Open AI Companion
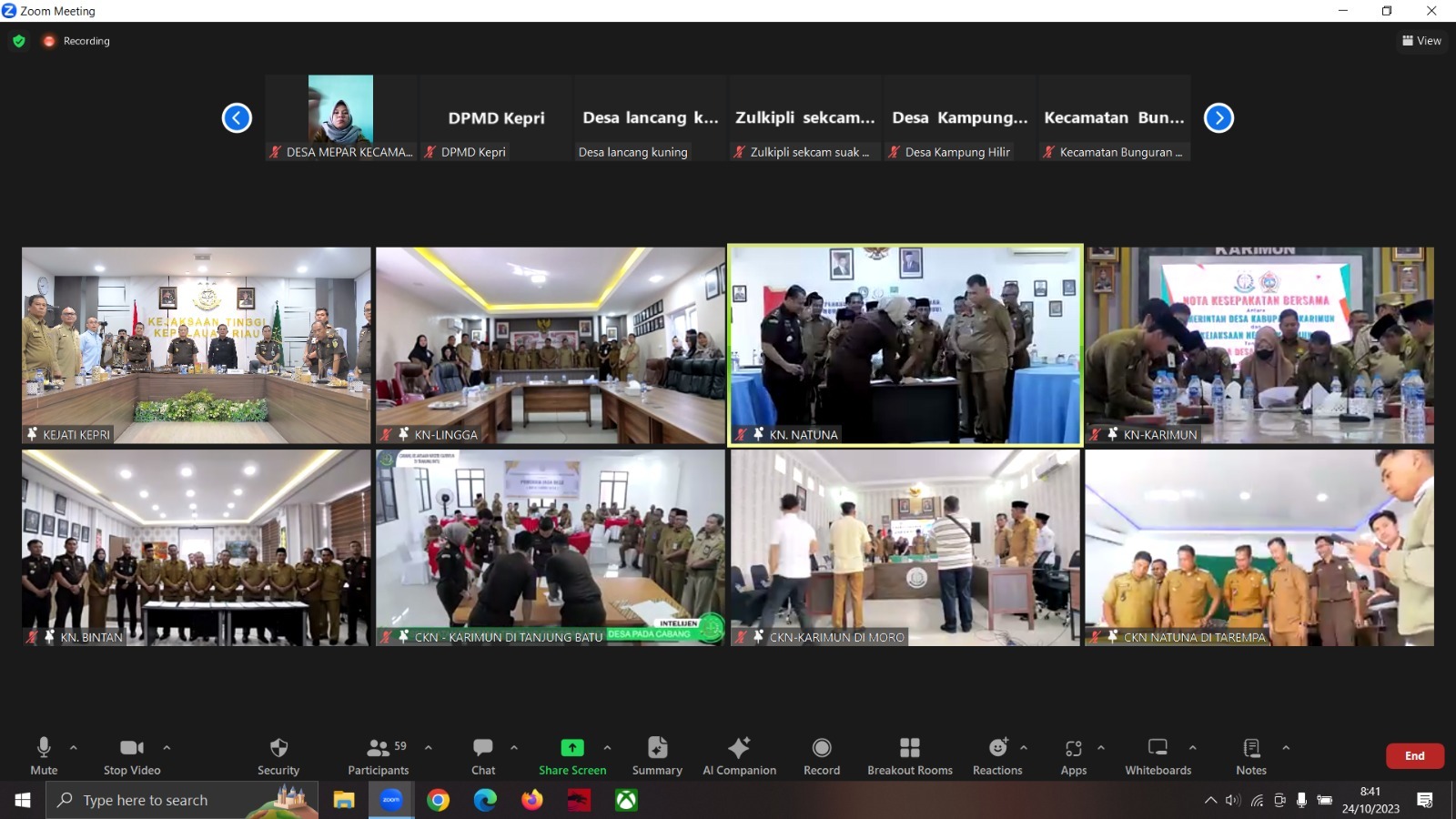The width and height of the screenshot is (1456, 819). [x=739, y=756]
